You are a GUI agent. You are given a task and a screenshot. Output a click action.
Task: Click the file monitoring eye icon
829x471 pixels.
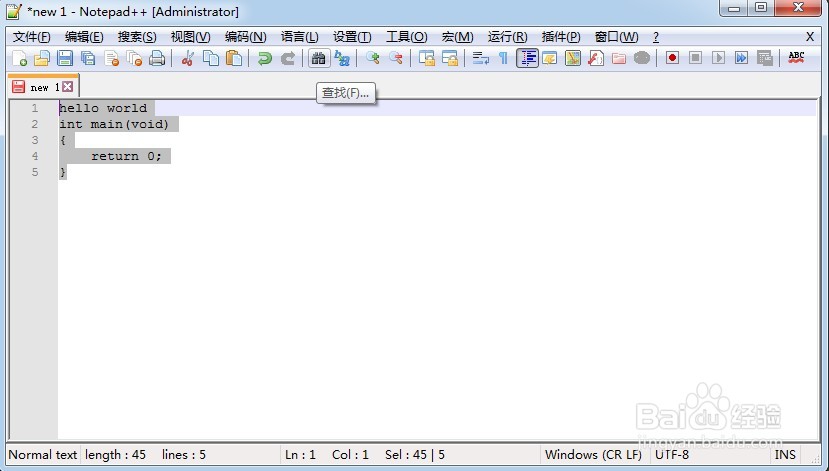tap(642, 58)
